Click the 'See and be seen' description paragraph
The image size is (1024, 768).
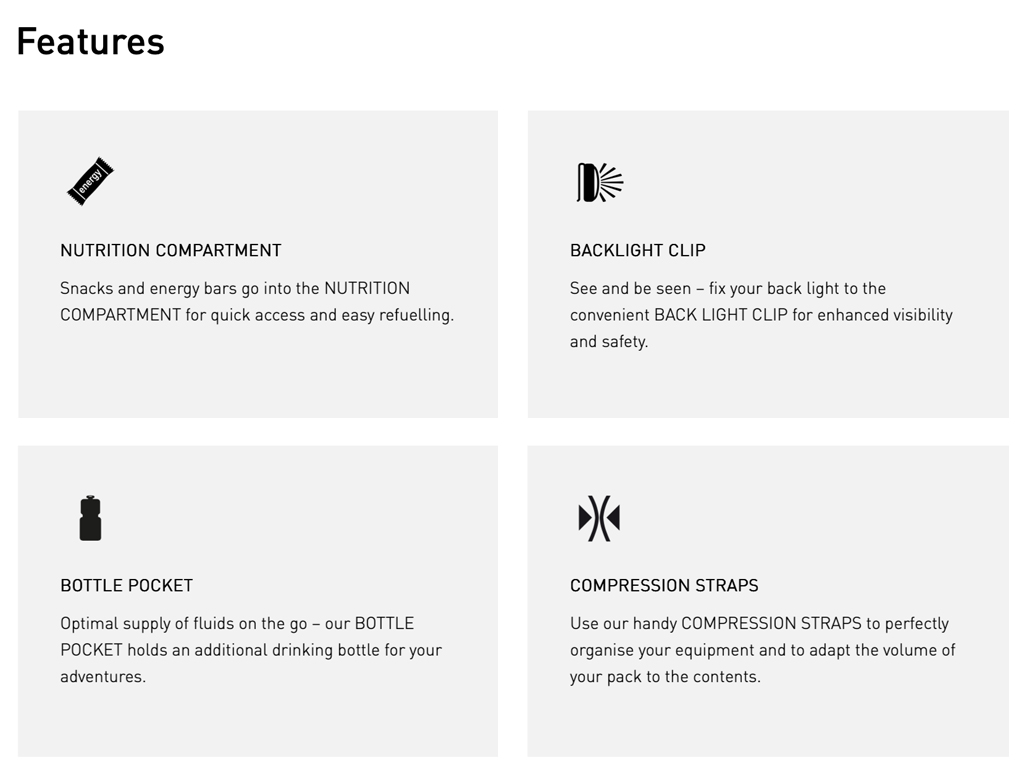click(x=761, y=314)
